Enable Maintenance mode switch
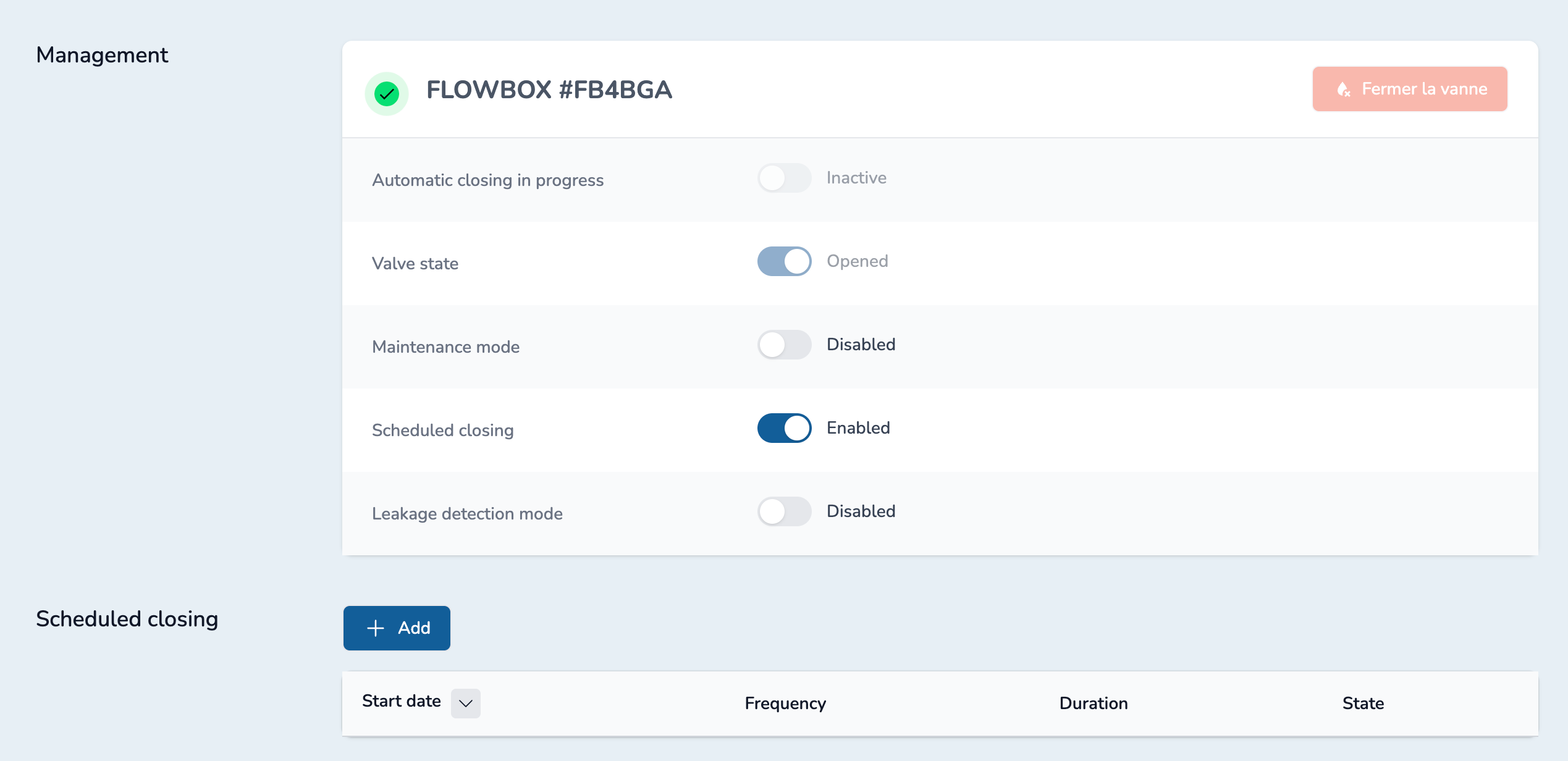This screenshot has width=1568, height=761. (784, 345)
